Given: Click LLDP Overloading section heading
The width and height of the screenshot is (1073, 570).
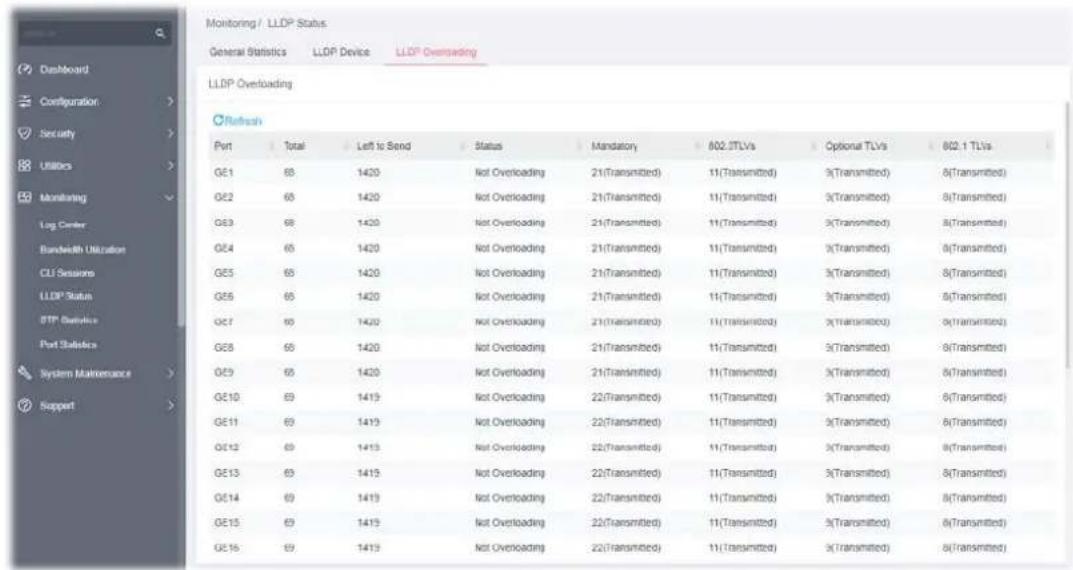Looking at the screenshot, I should point(250,83).
